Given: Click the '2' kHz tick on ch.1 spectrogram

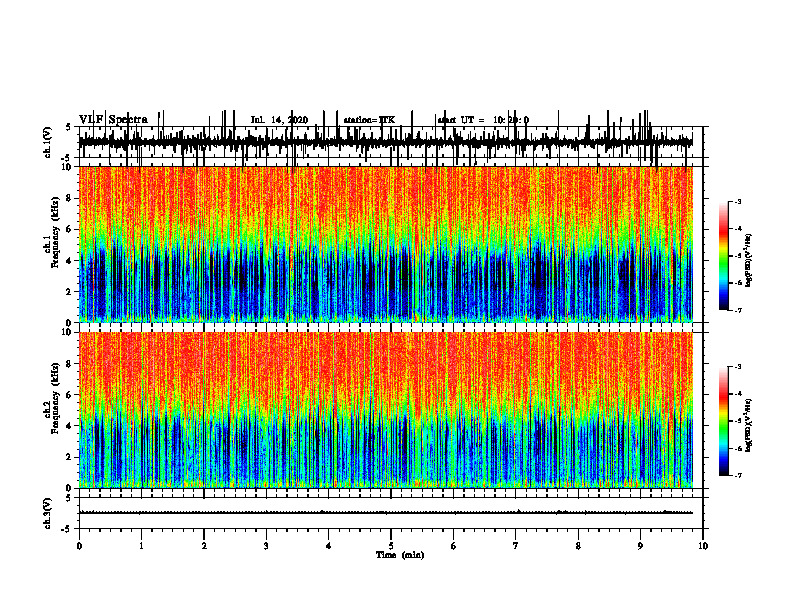Looking at the screenshot, I should 70,292.
